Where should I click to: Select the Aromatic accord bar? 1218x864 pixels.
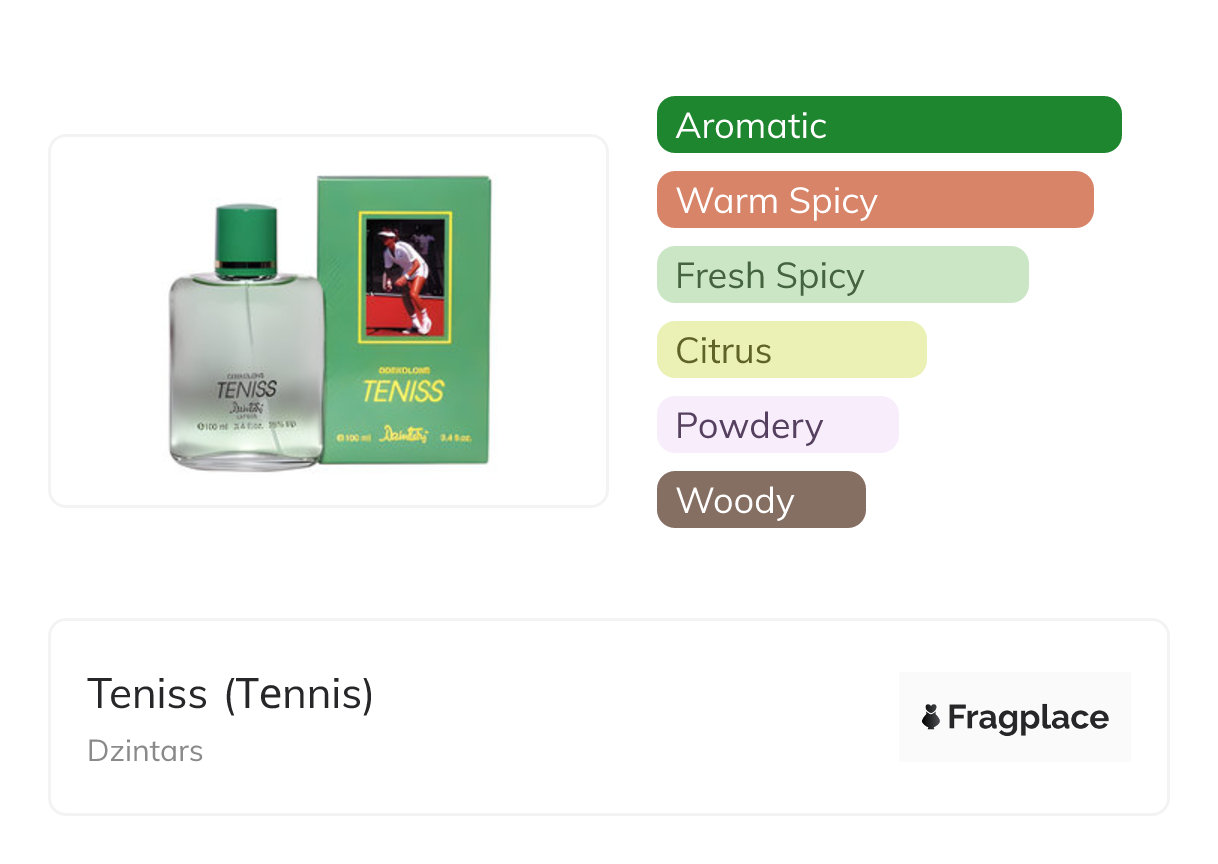[888, 125]
